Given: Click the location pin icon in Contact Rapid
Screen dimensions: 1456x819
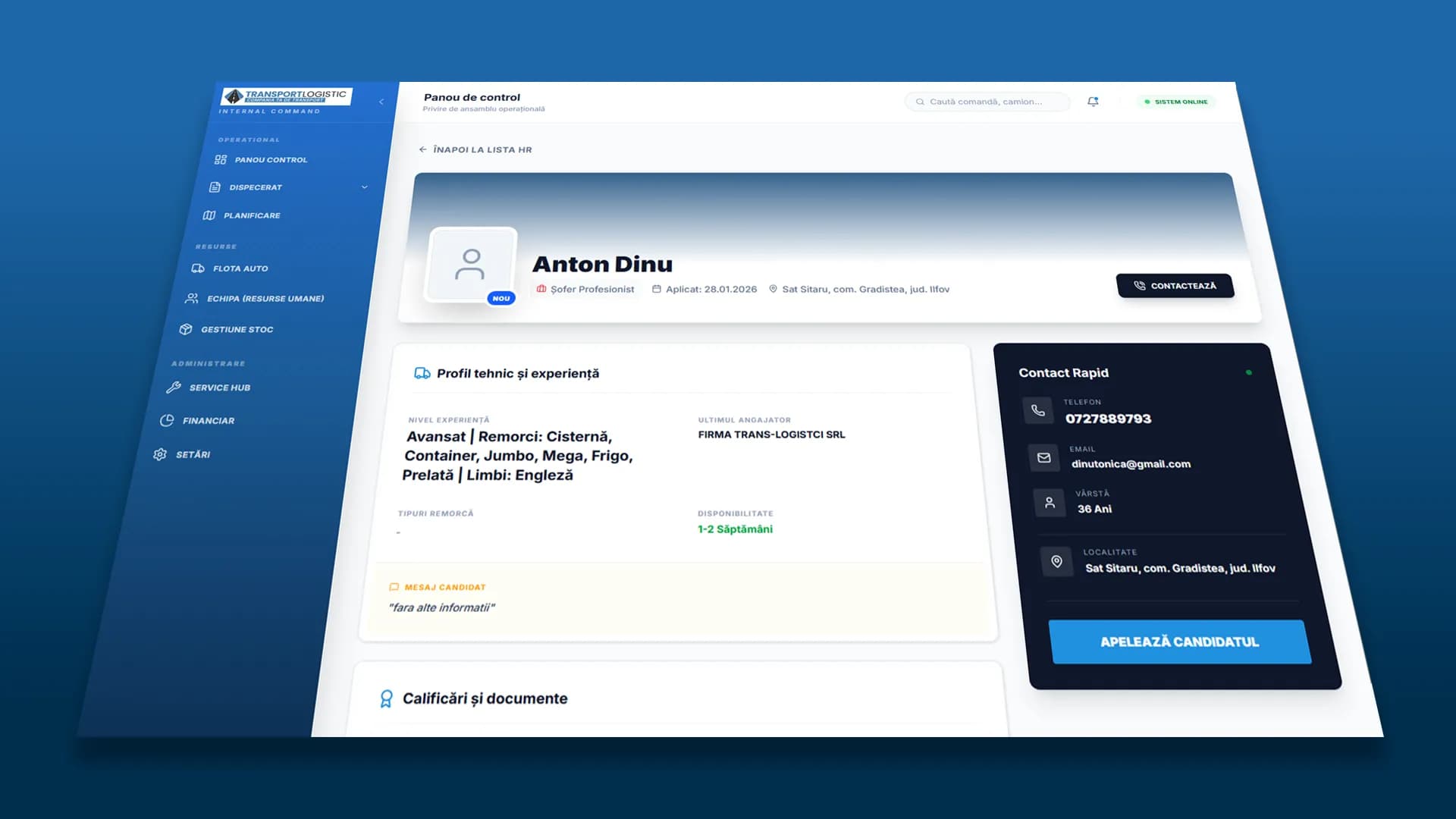Looking at the screenshot, I should point(1056,561).
